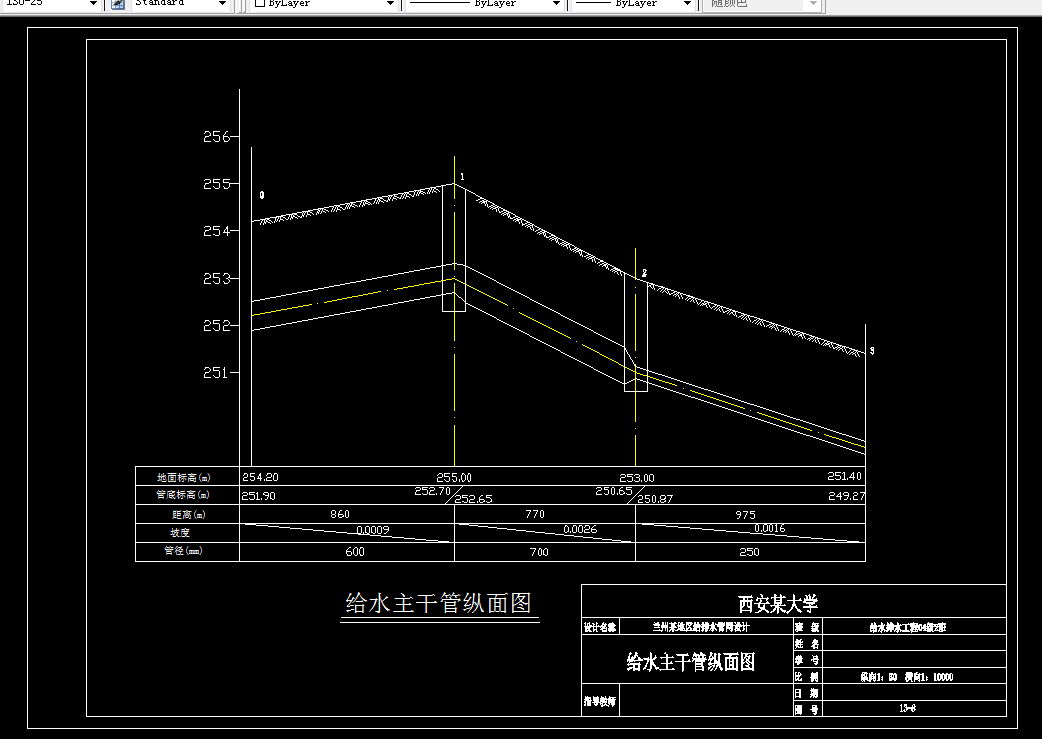Click the 姓名 label in title block
This screenshot has width=1042, height=739.
[807, 643]
